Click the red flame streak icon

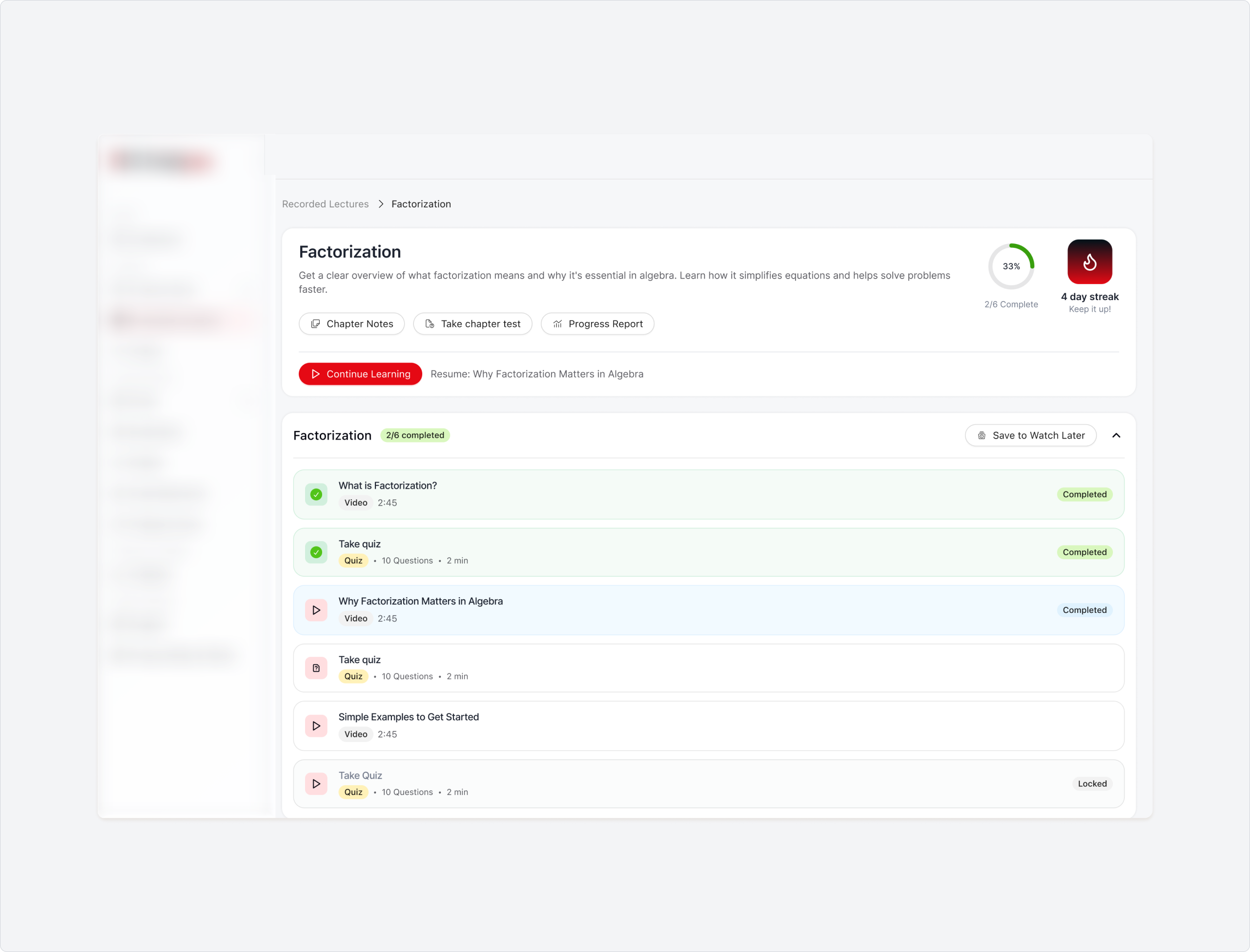(1089, 262)
